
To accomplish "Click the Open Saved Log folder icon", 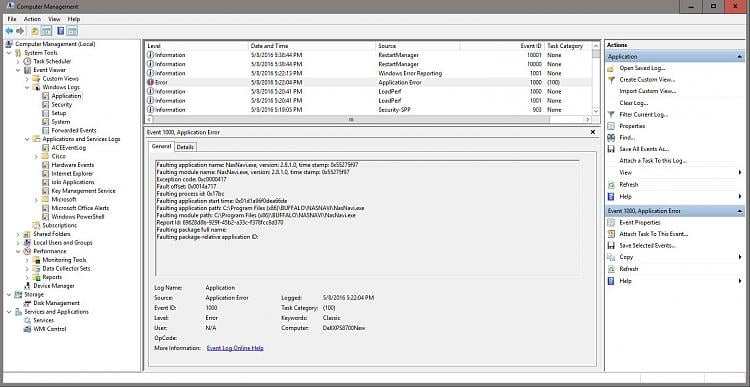I will [611, 68].
